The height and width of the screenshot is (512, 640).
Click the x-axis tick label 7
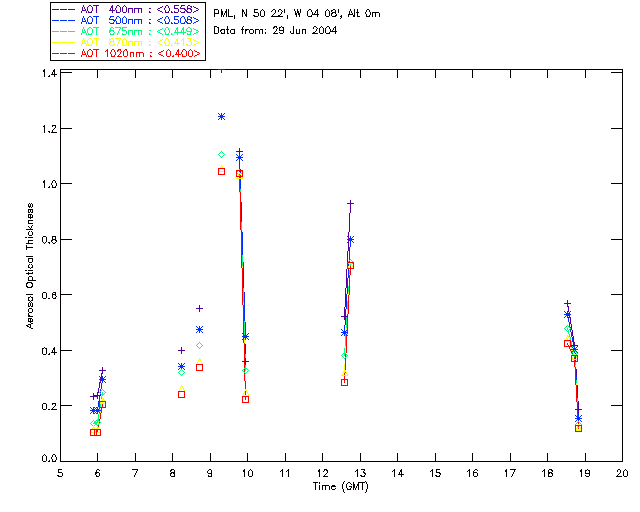[135, 473]
